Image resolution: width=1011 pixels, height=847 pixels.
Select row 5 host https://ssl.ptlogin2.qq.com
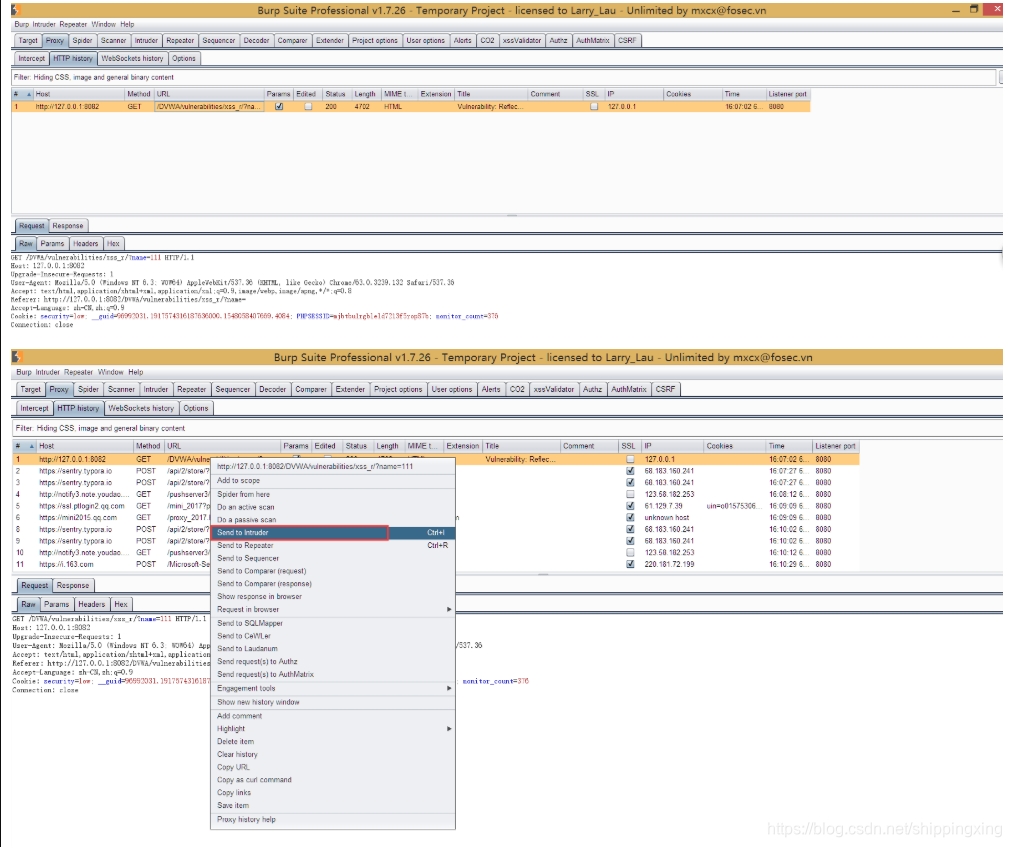click(82, 506)
